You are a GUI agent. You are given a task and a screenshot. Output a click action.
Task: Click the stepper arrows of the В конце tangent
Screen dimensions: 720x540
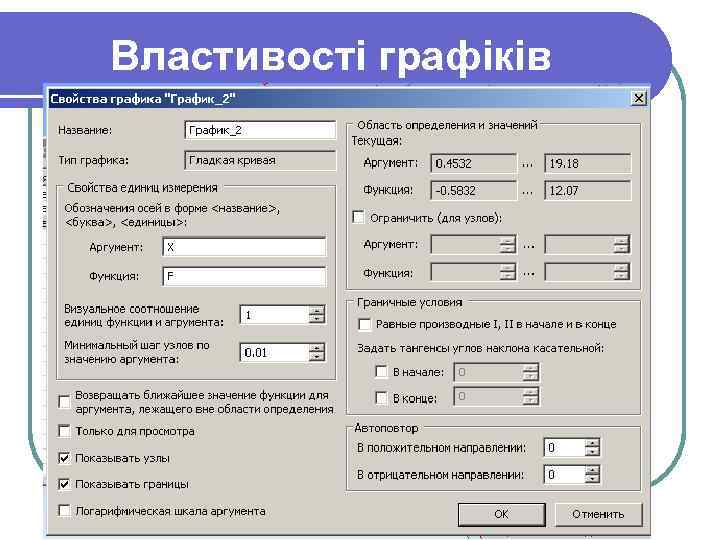pos(530,396)
